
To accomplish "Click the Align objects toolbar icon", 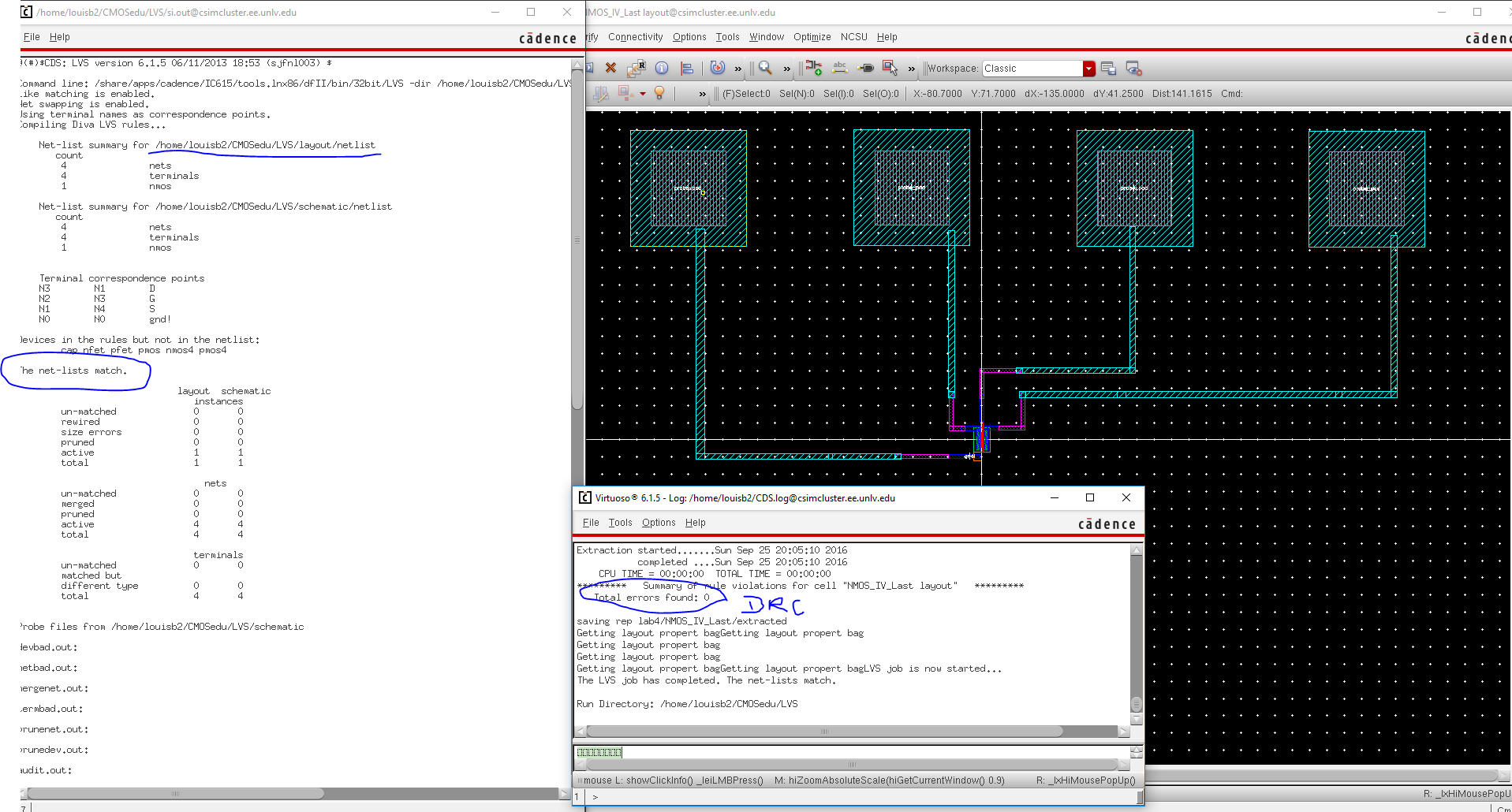I will [687, 69].
